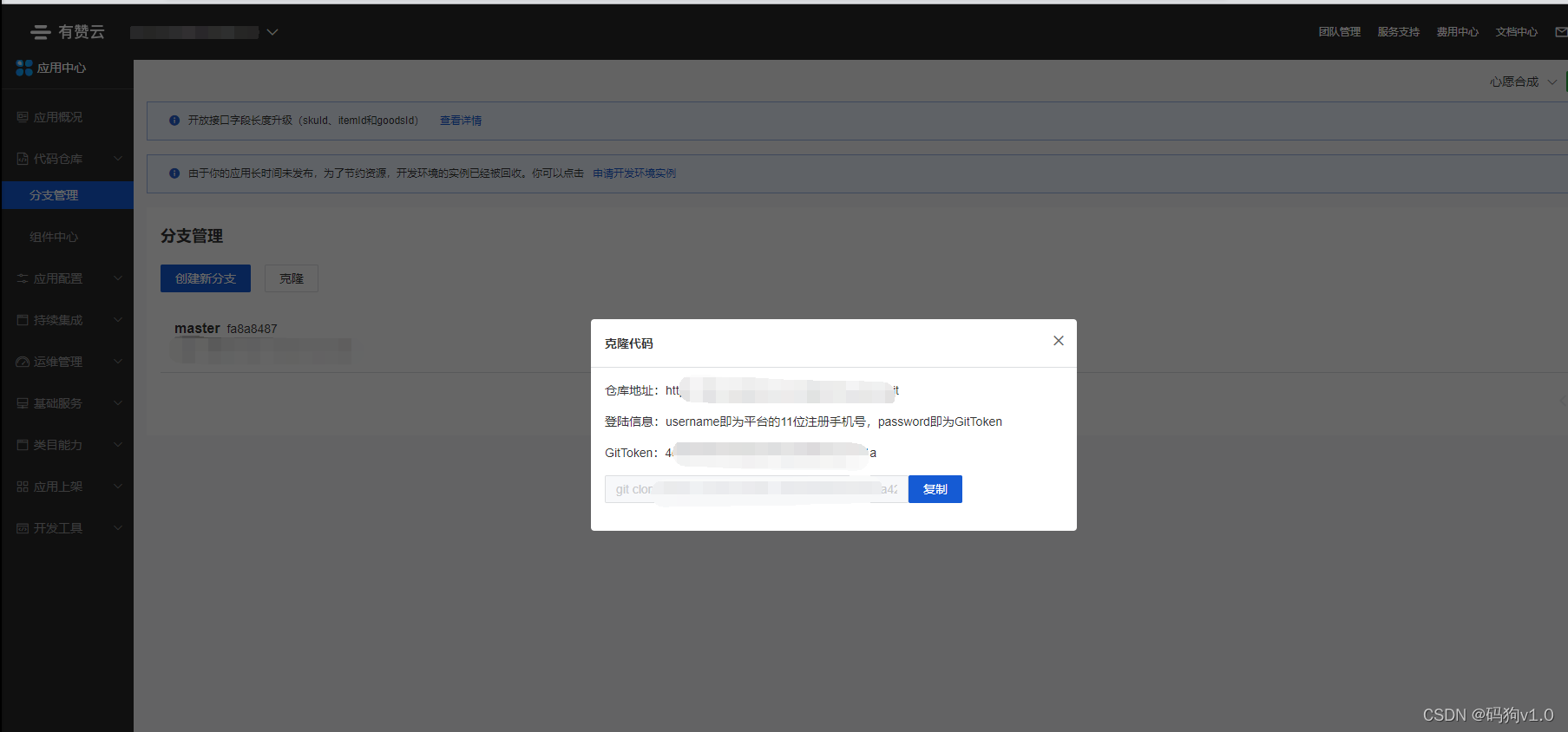Open 团队管理 in top navigation

1340,32
